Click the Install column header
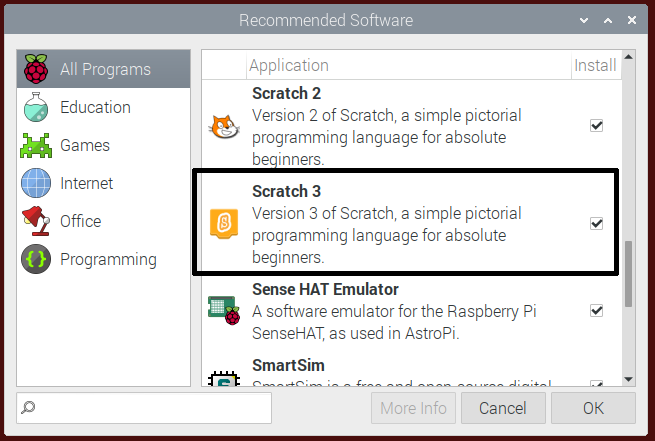Image resolution: width=655 pixels, height=441 pixels. pyautogui.click(x=595, y=66)
